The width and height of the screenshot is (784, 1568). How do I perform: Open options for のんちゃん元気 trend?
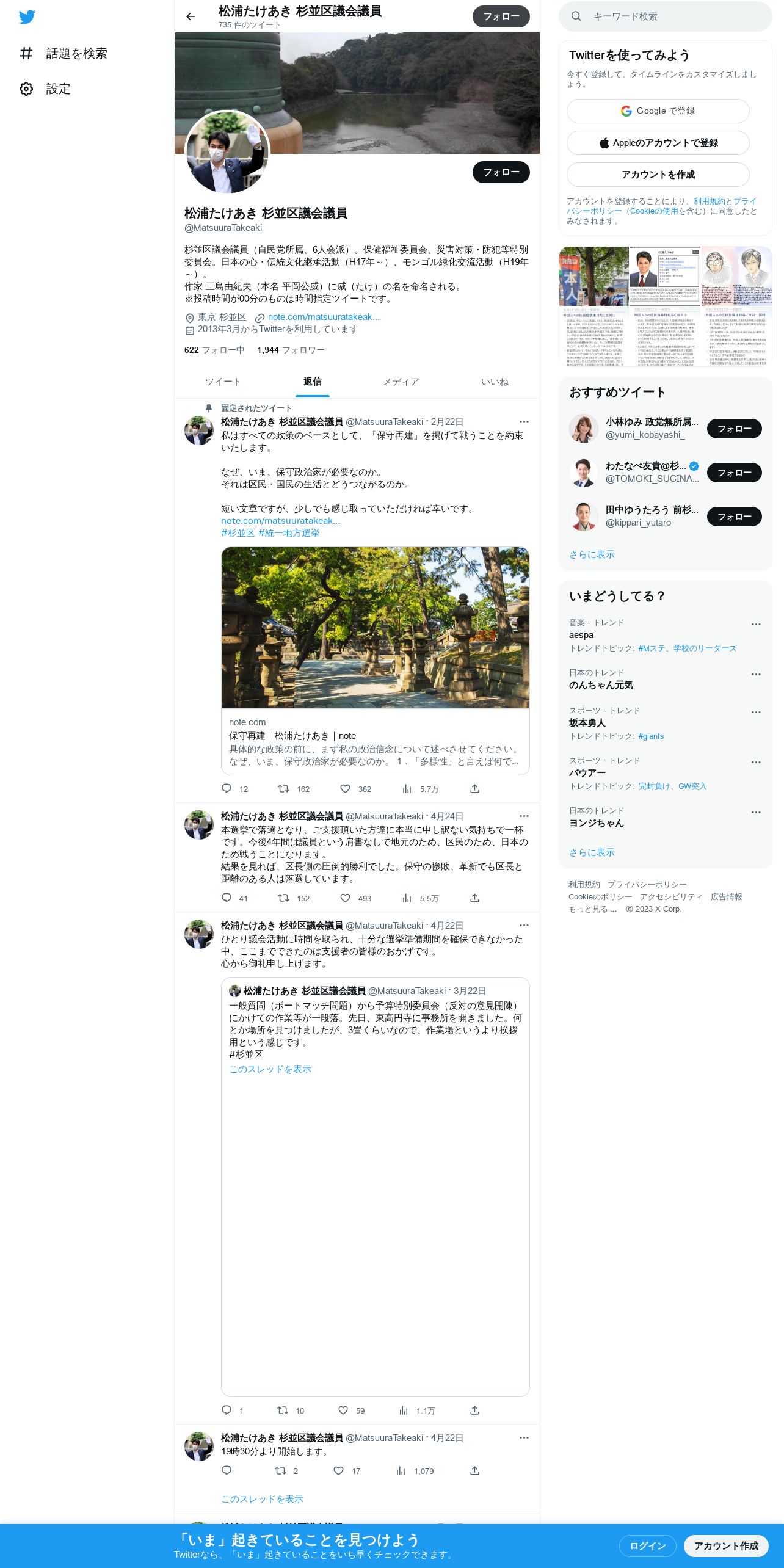click(756, 674)
